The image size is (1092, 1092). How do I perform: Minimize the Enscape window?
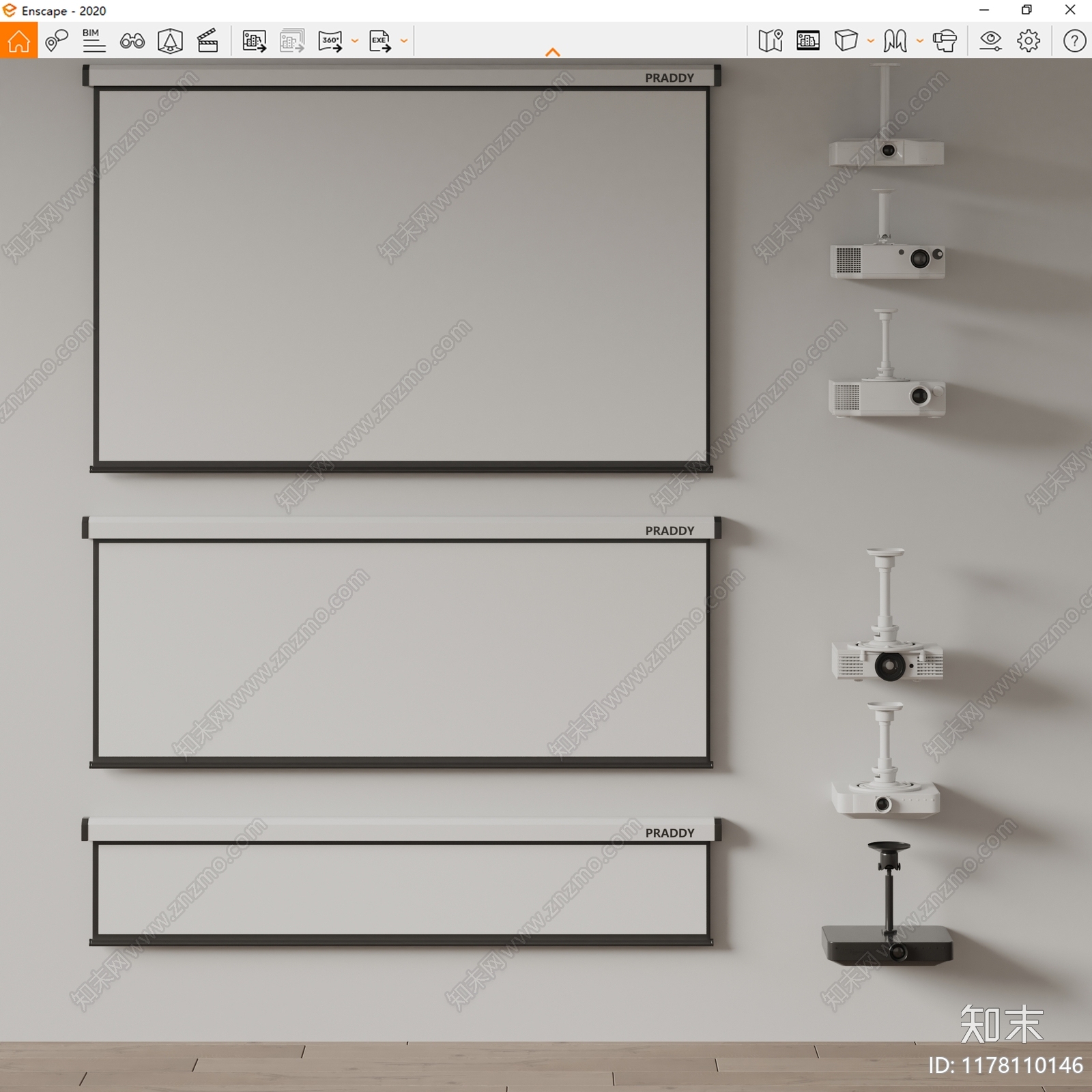[x=984, y=10]
